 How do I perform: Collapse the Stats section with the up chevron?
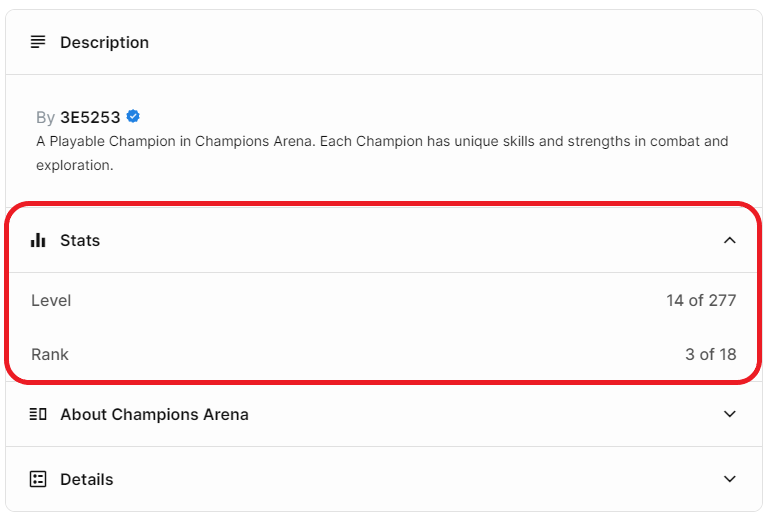[729, 240]
